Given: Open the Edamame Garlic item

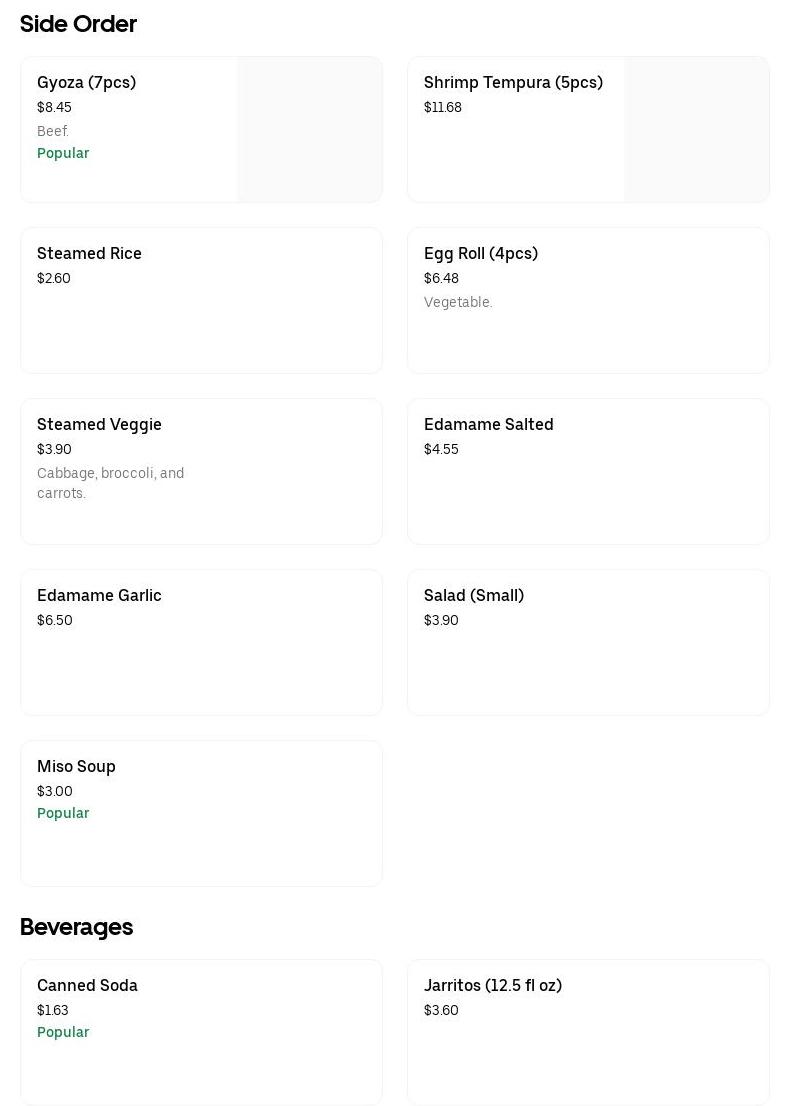Looking at the screenshot, I should tap(201, 642).
